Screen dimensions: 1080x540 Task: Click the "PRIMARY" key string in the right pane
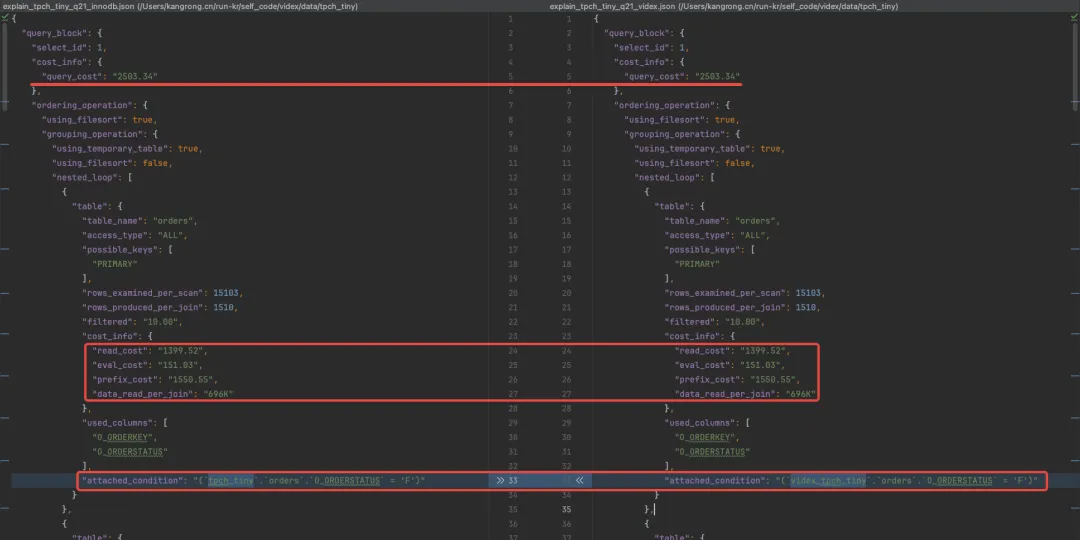click(x=696, y=264)
